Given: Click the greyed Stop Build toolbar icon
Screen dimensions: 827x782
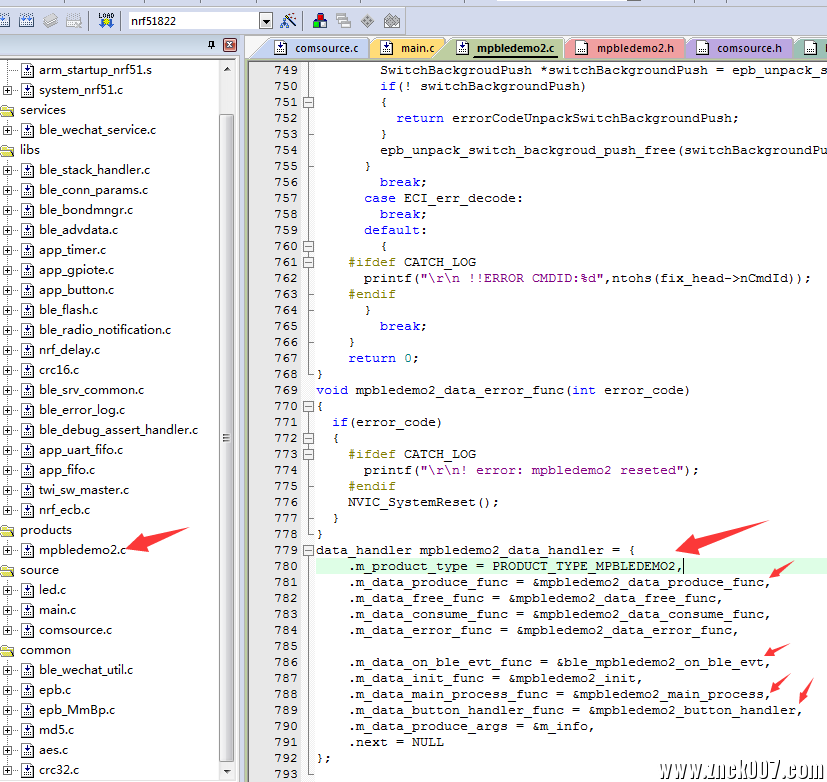Looking at the screenshot, I should pyautogui.click(x=74, y=21).
